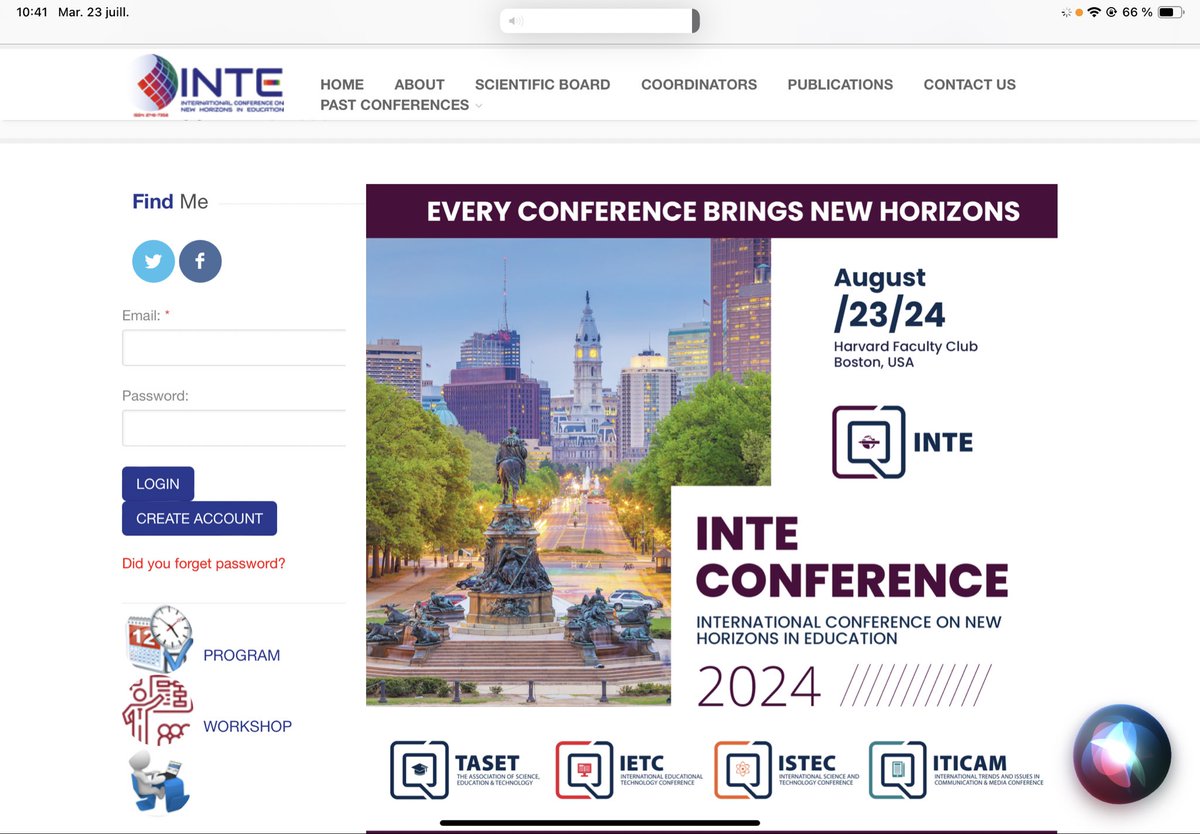Click the 'INTE CONFERENCE' banner title
Viewport: 1200px width, 834px height.
(x=852, y=557)
